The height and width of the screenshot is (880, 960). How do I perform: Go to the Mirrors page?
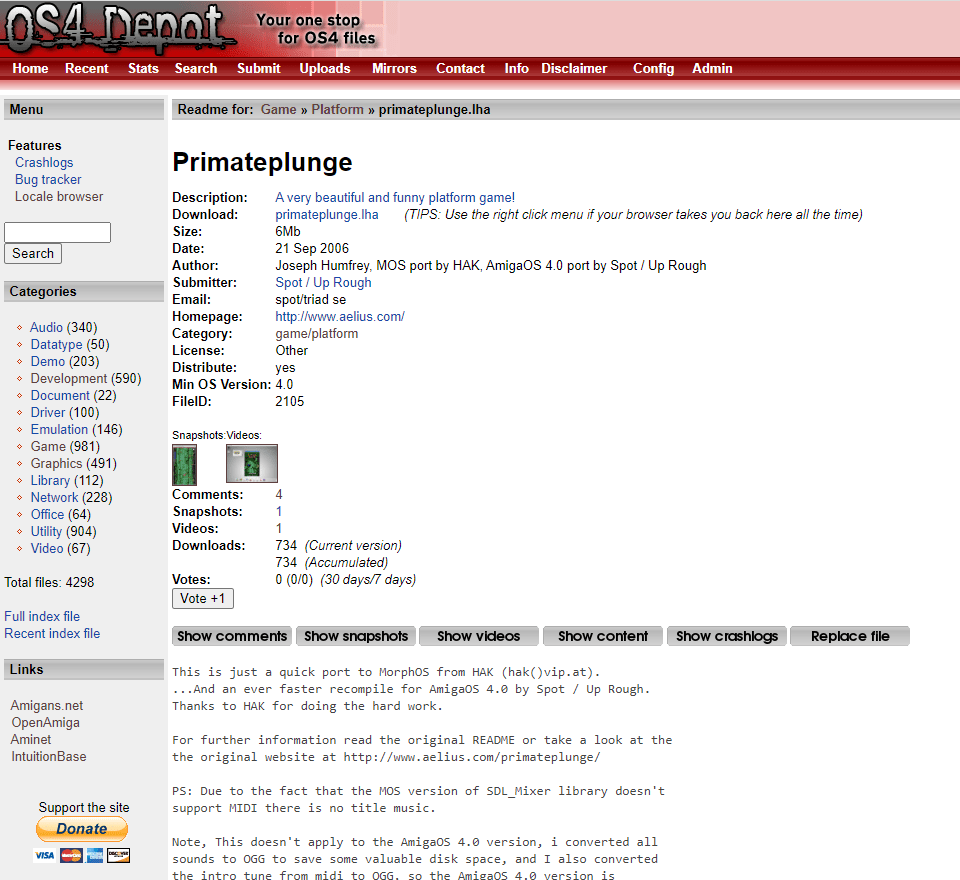[394, 69]
